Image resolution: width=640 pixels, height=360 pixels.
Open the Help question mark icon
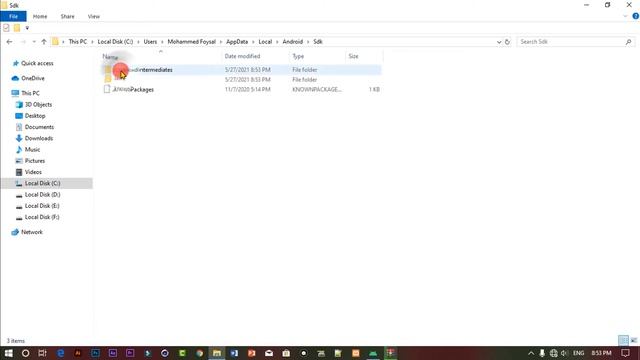[x=636, y=16]
